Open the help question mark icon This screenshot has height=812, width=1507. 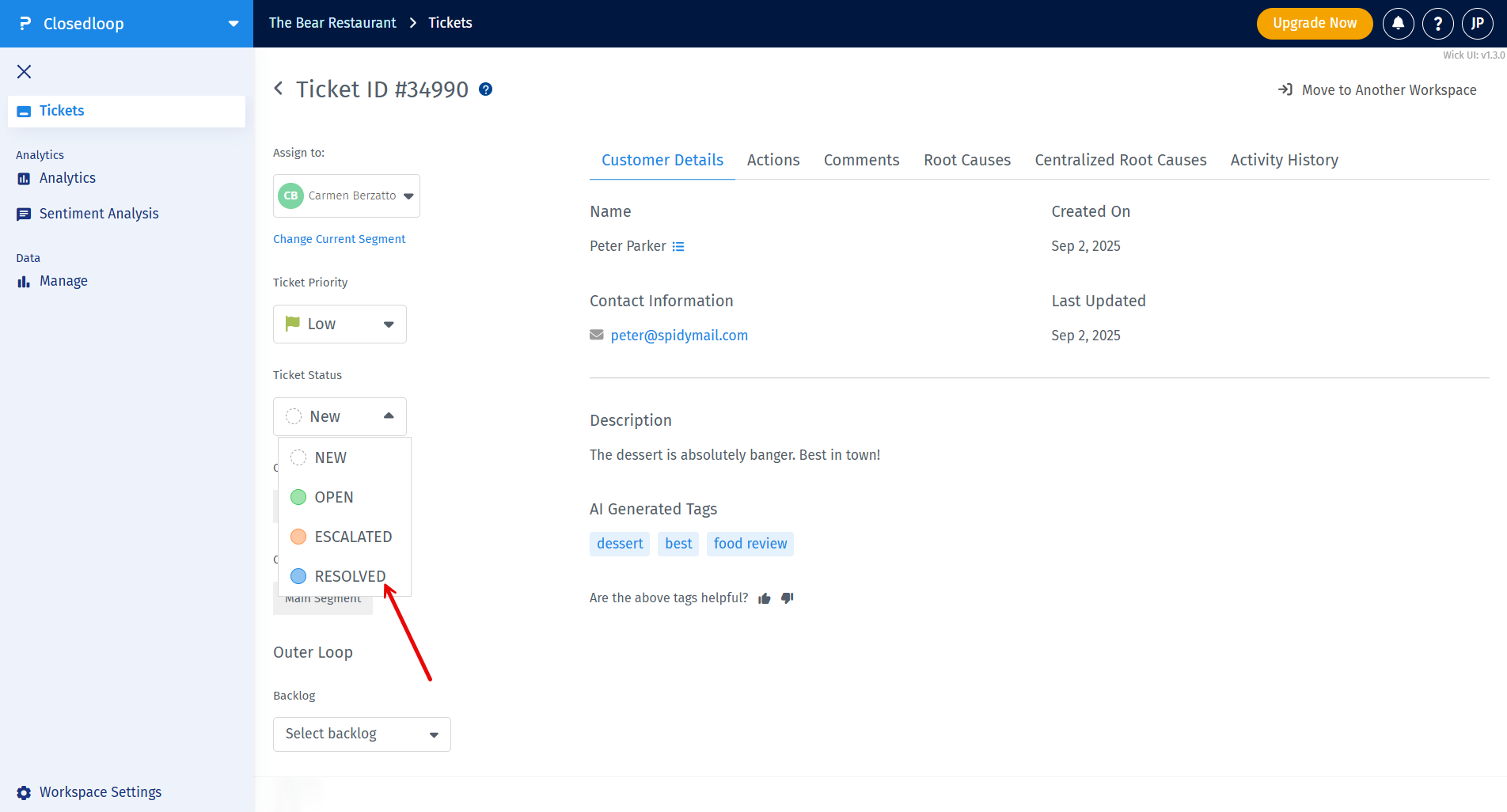click(1437, 24)
